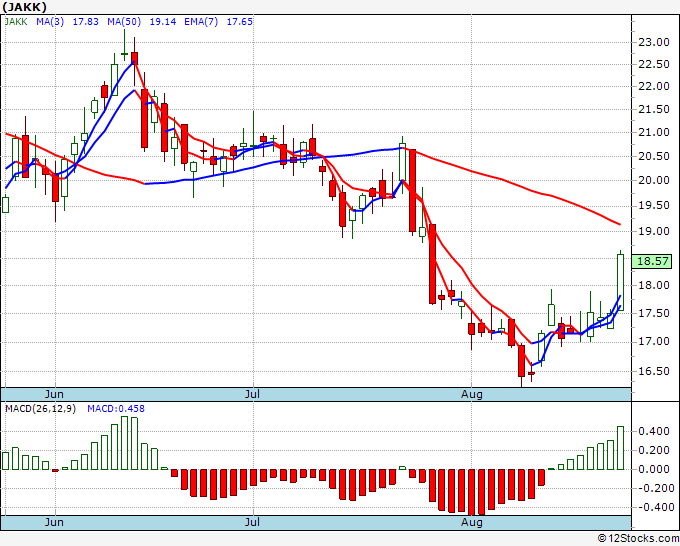Click the MA(3) indicator label
The height and width of the screenshot is (546, 680).
coord(50,22)
